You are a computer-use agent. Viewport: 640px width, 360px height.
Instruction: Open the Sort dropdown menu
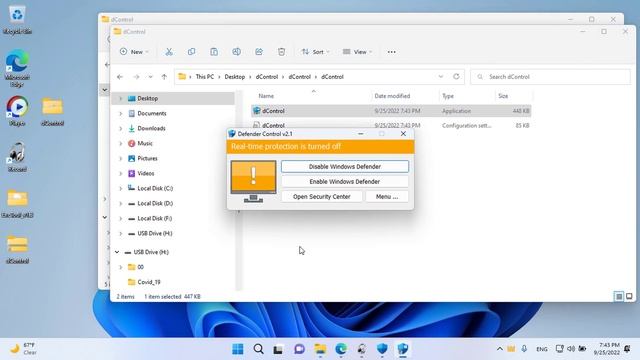tap(315, 52)
